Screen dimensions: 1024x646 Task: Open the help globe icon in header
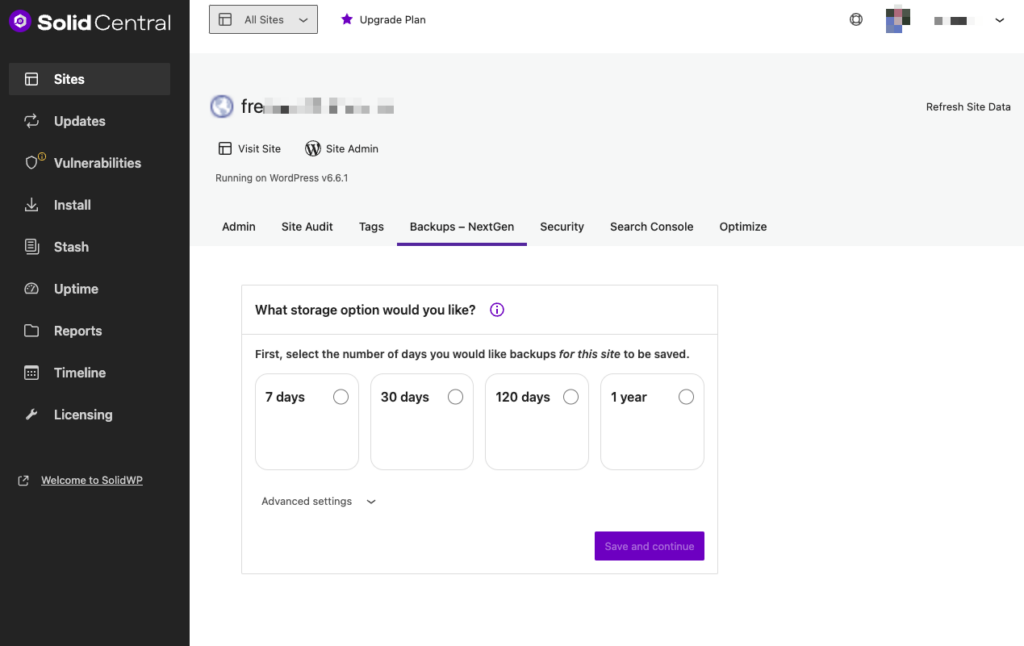point(856,19)
